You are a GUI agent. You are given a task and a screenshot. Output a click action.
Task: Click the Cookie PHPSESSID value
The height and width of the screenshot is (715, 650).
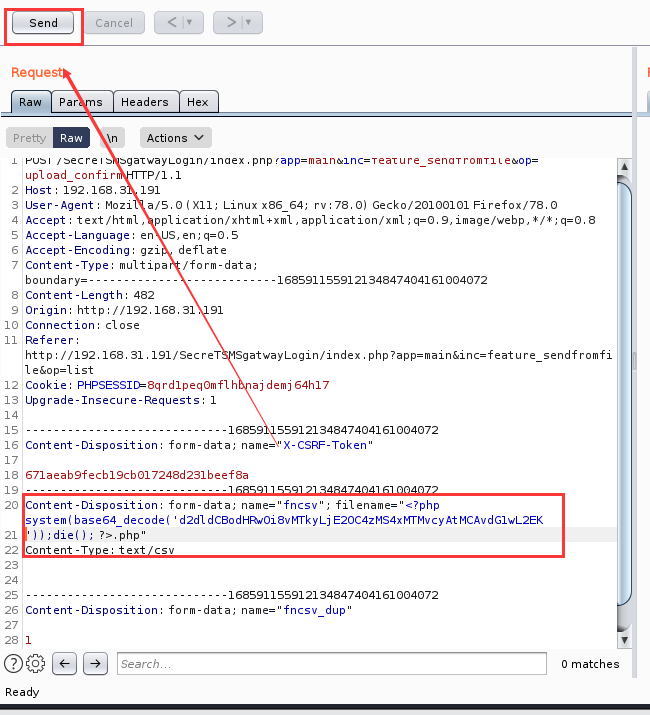click(x=238, y=385)
